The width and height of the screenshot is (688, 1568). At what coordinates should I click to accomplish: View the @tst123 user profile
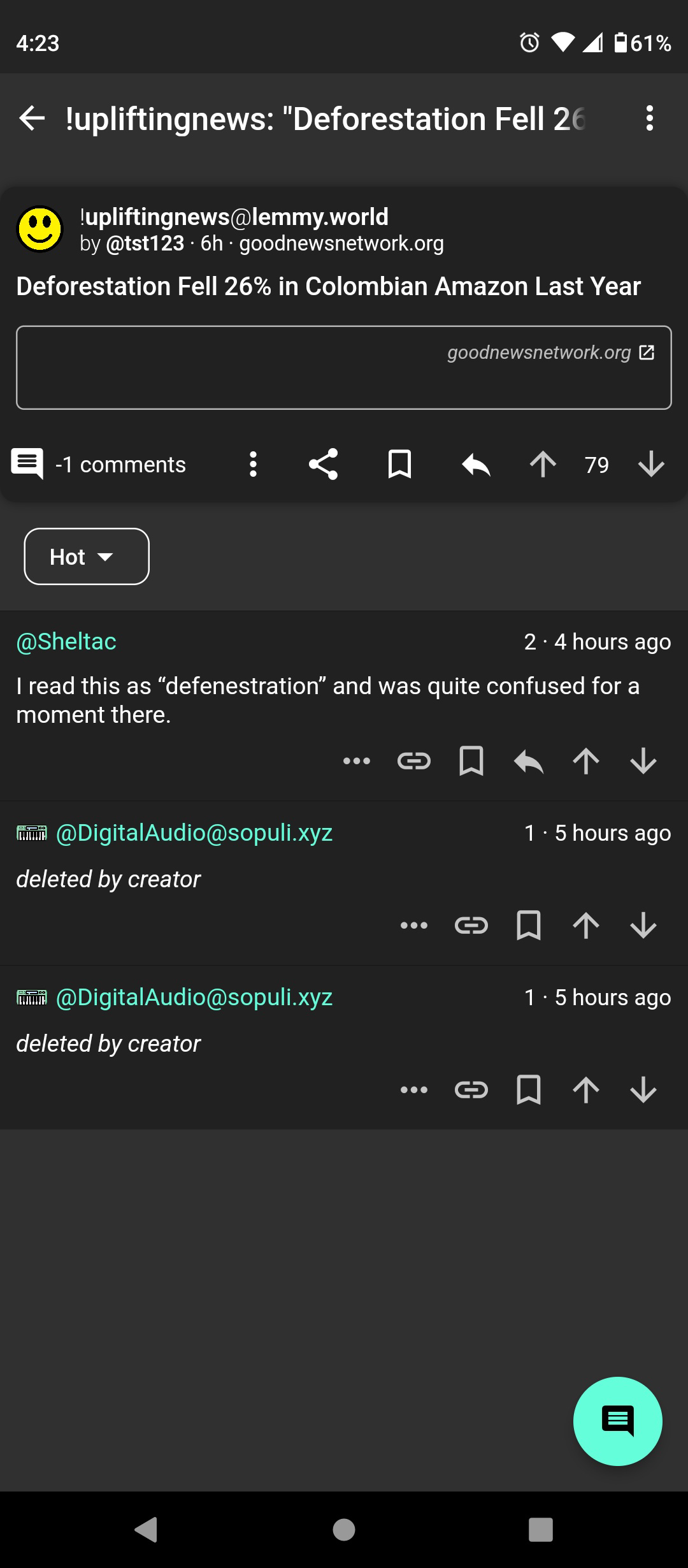145,243
